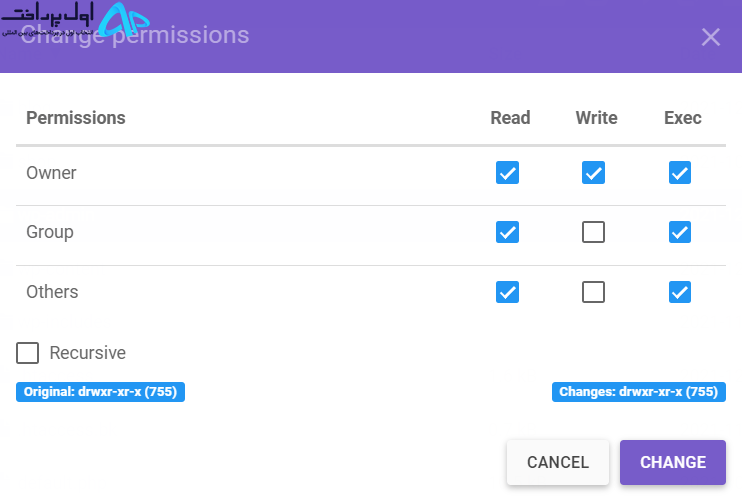Image resolution: width=742 pixels, height=501 pixels.
Task: Uncheck Others Exec permission
Action: coord(680,292)
